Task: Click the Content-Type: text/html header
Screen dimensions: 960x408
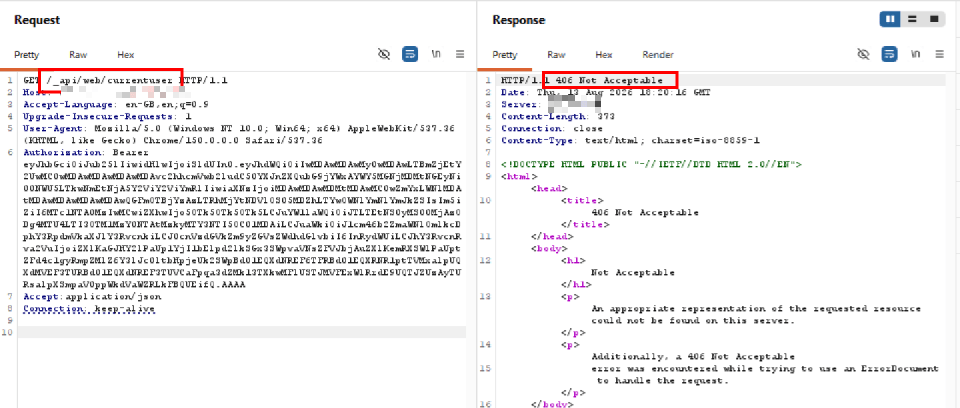Action: [630, 140]
